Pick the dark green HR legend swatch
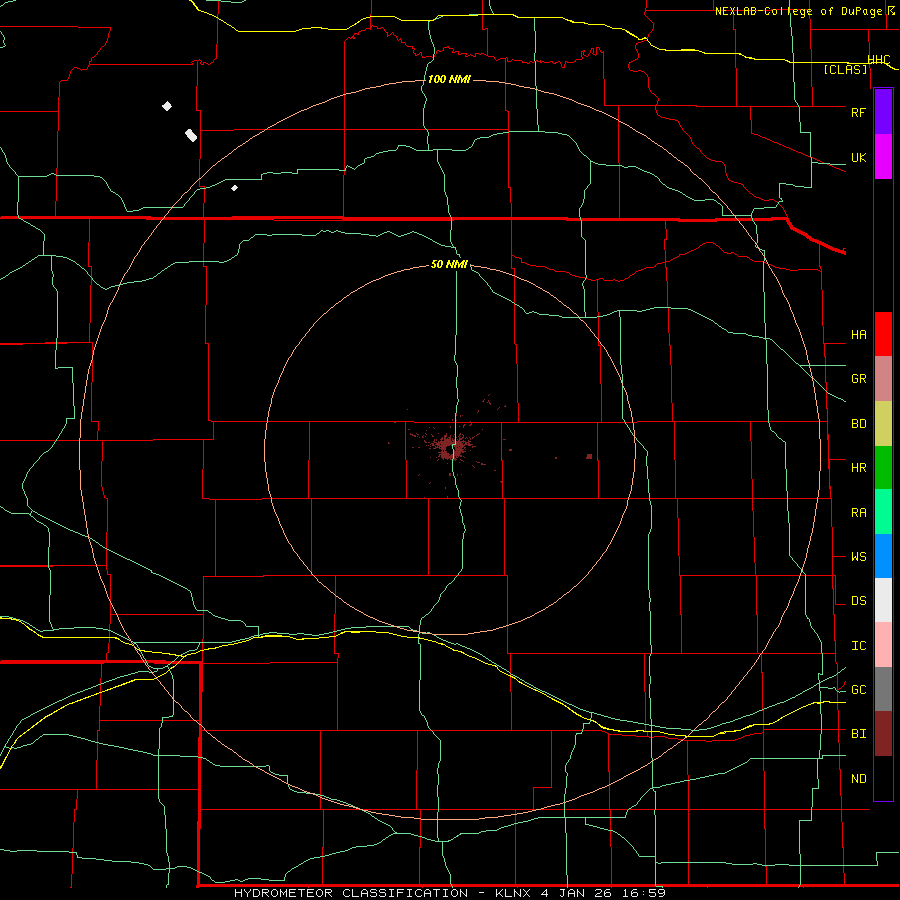Image resolution: width=900 pixels, height=900 pixels. point(883,468)
